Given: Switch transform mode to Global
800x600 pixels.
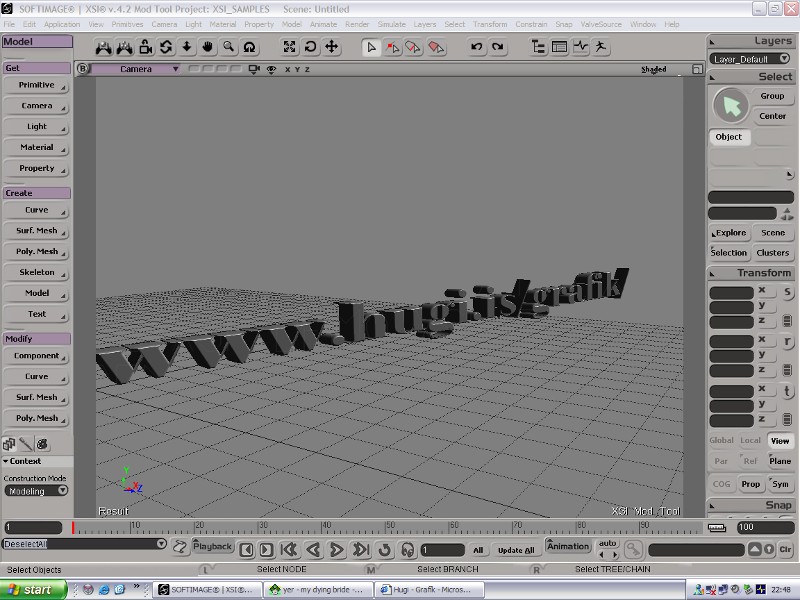Looking at the screenshot, I should (721, 440).
